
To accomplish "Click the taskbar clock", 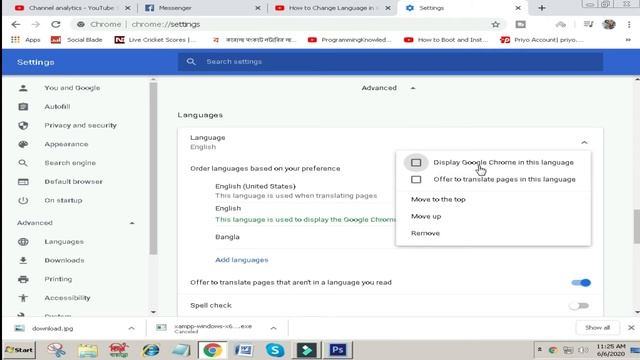I will tap(611, 350).
